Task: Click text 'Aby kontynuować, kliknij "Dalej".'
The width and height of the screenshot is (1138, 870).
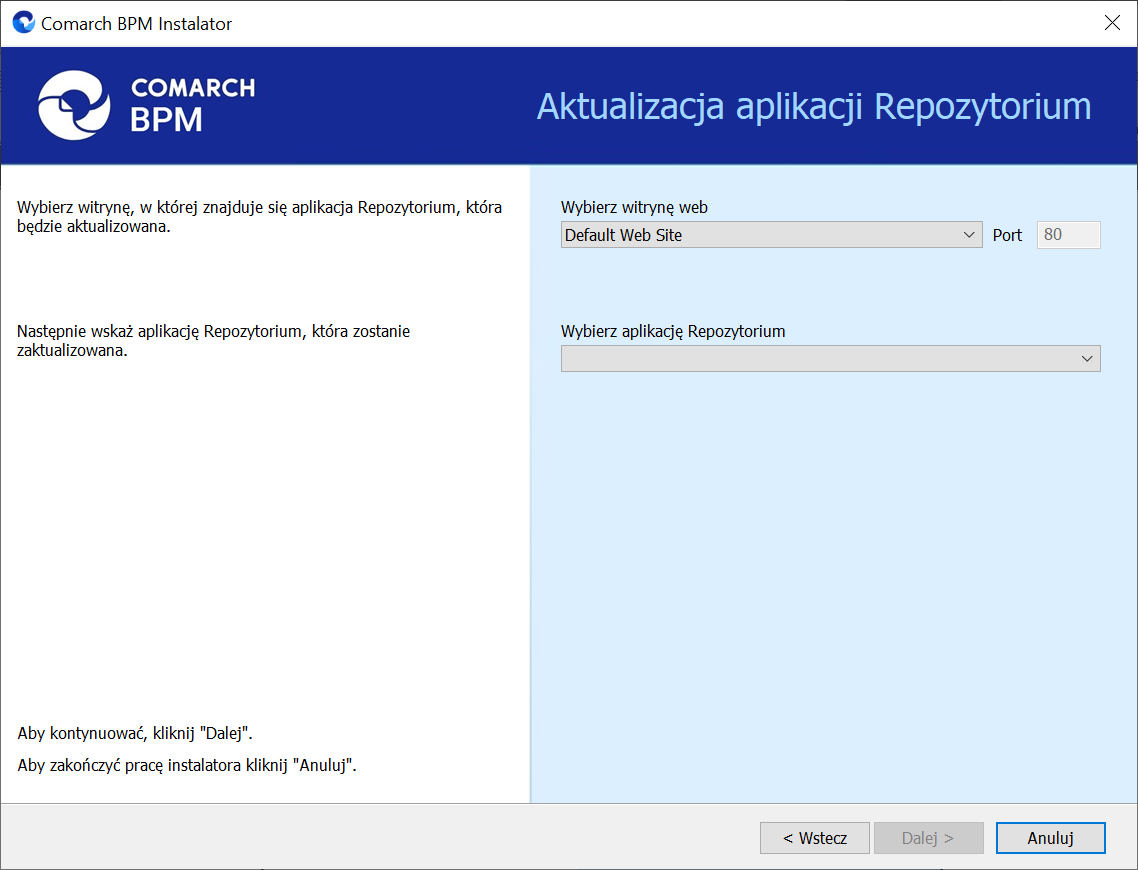Action: click(x=135, y=733)
